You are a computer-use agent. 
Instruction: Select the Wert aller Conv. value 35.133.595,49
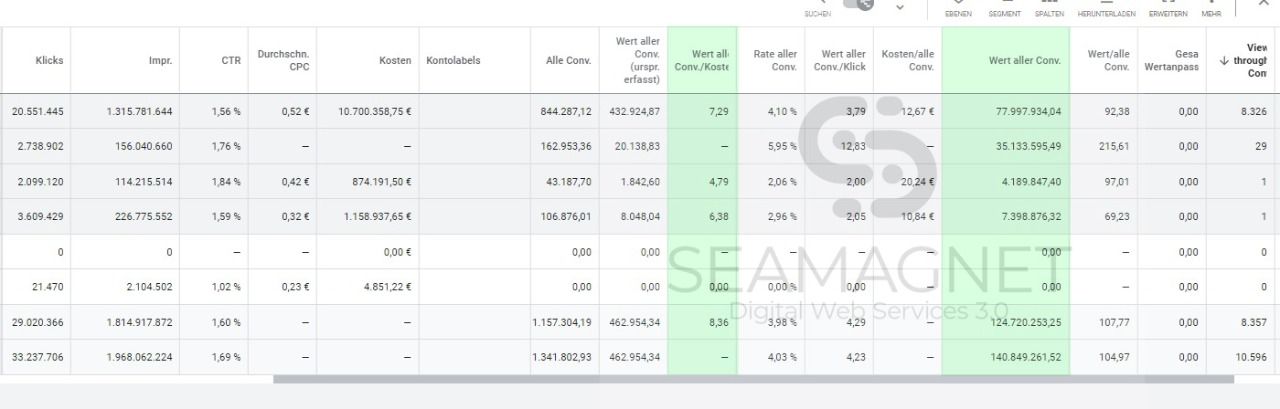[1026, 146]
